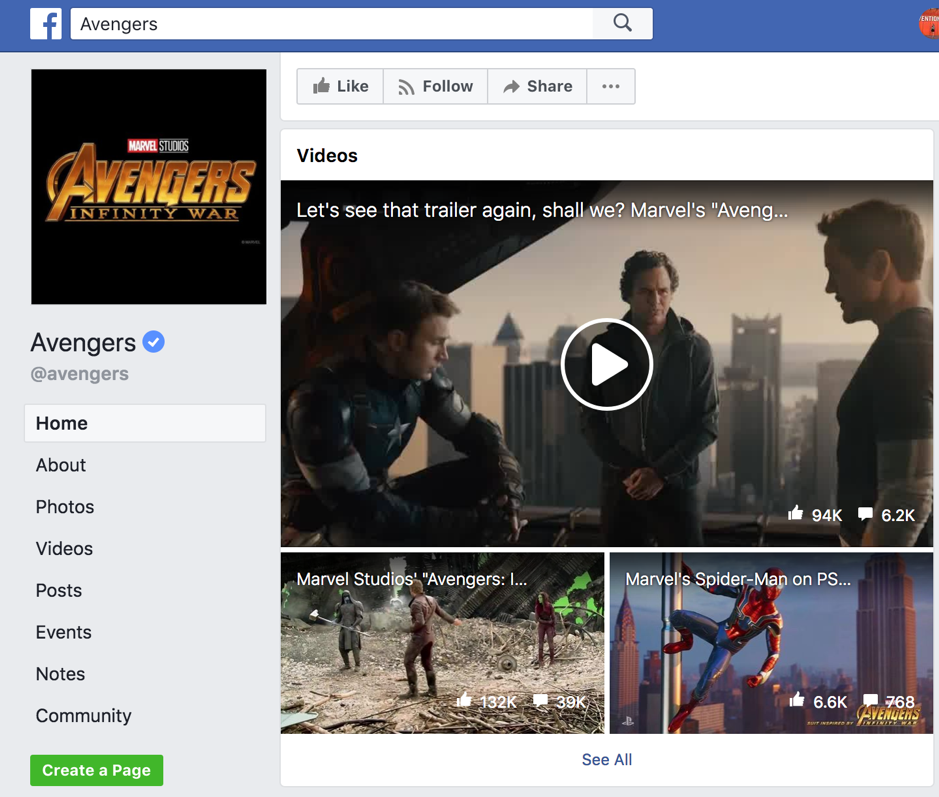Open the About section in sidebar
Image resolution: width=939 pixels, height=797 pixels.
point(61,465)
